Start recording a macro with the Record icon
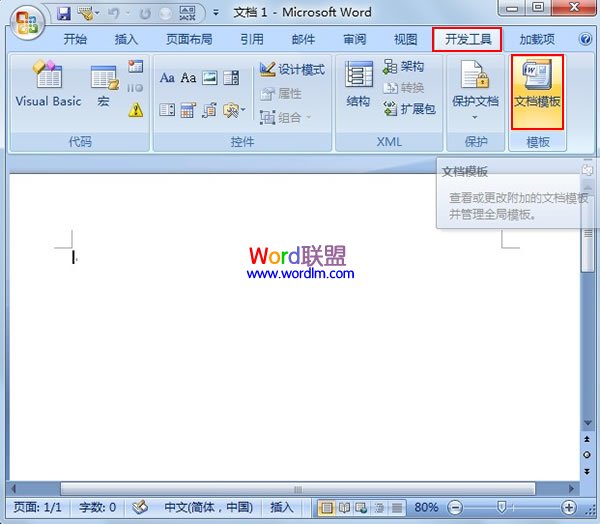This screenshot has width=600, height=524. click(135, 66)
